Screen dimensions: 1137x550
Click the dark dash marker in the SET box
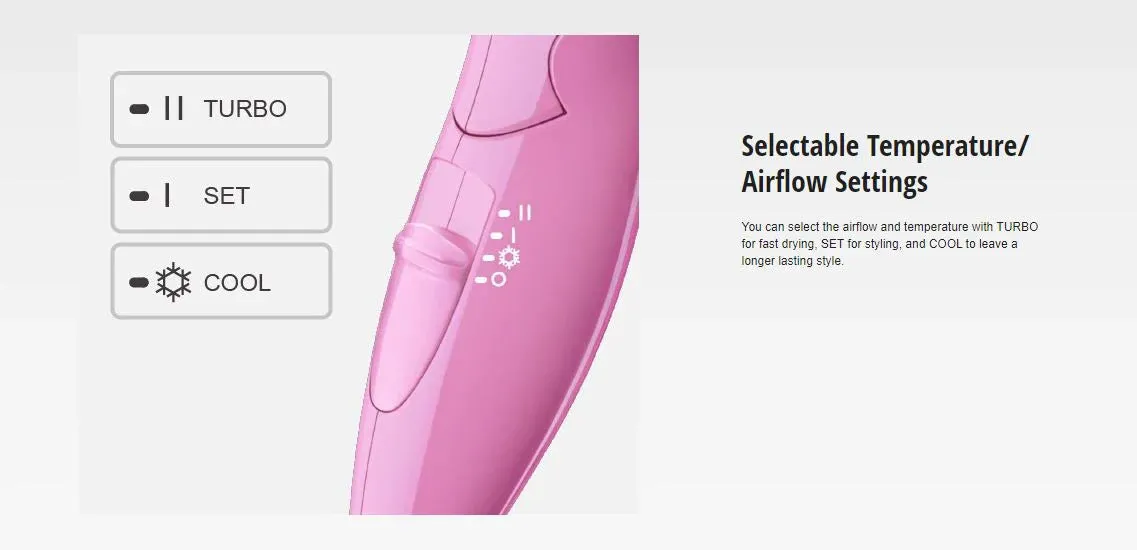(138, 196)
